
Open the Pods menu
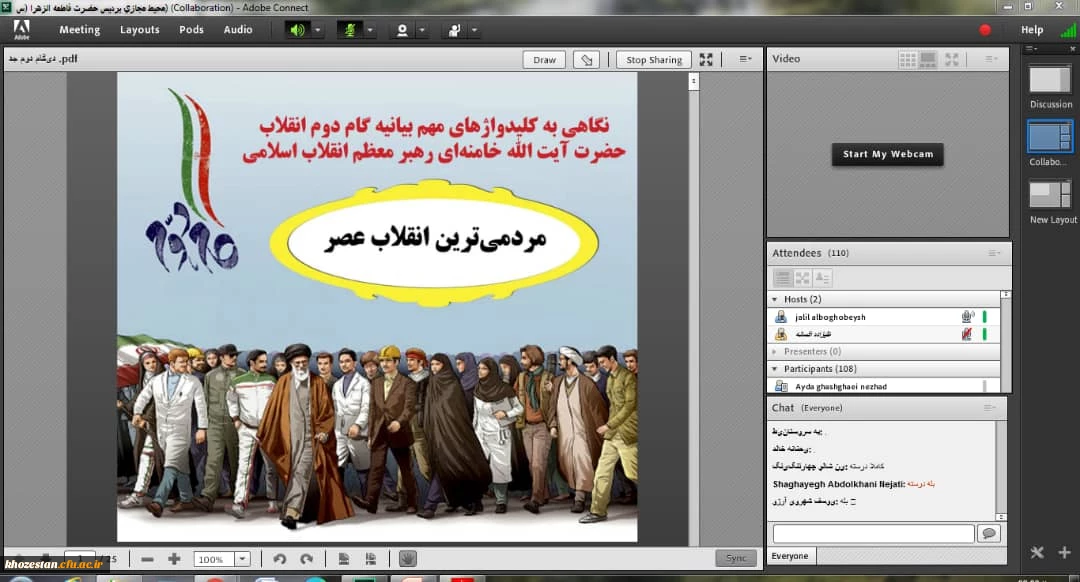pyautogui.click(x=191, y=30)
